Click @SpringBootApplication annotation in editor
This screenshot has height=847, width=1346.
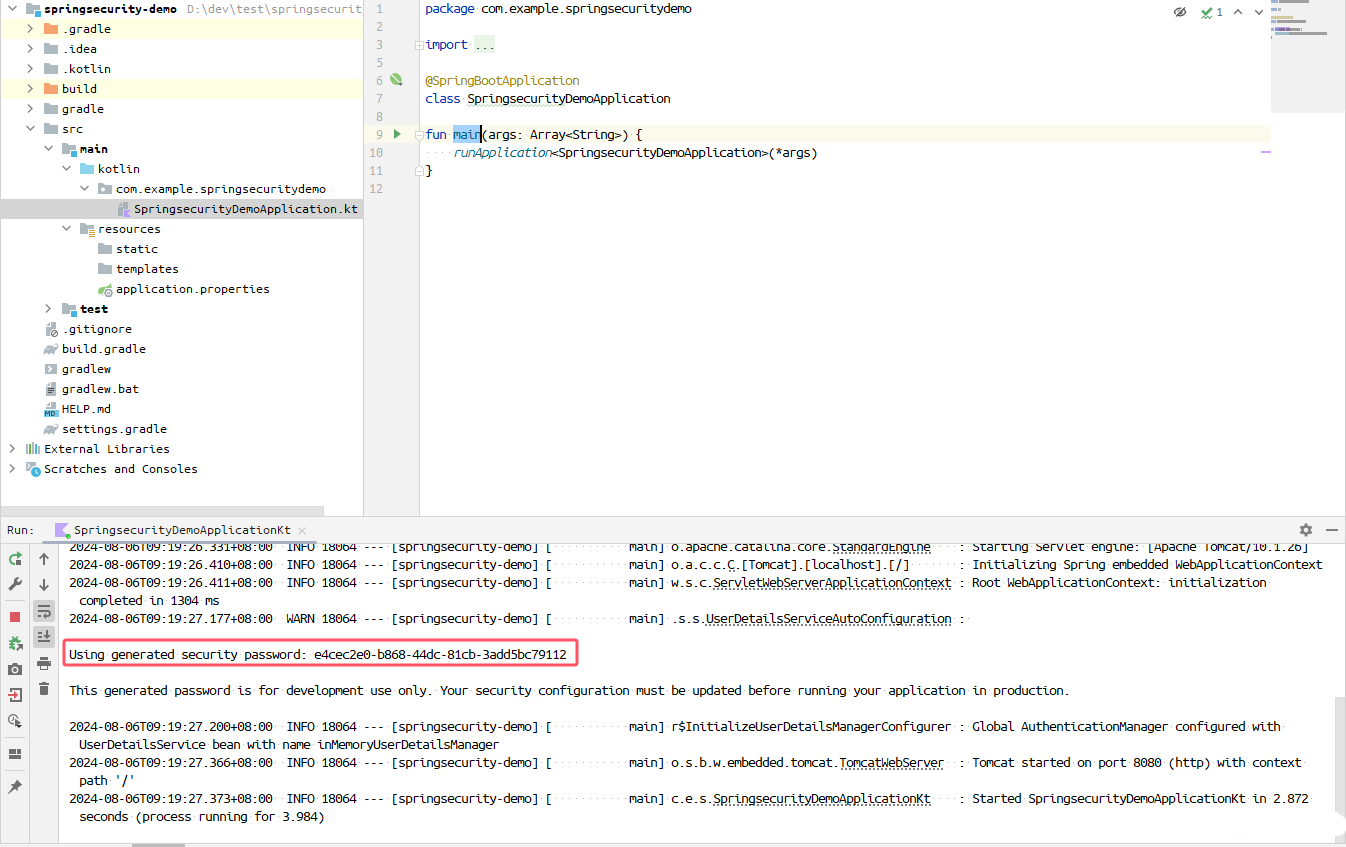(x=502, y=80)
